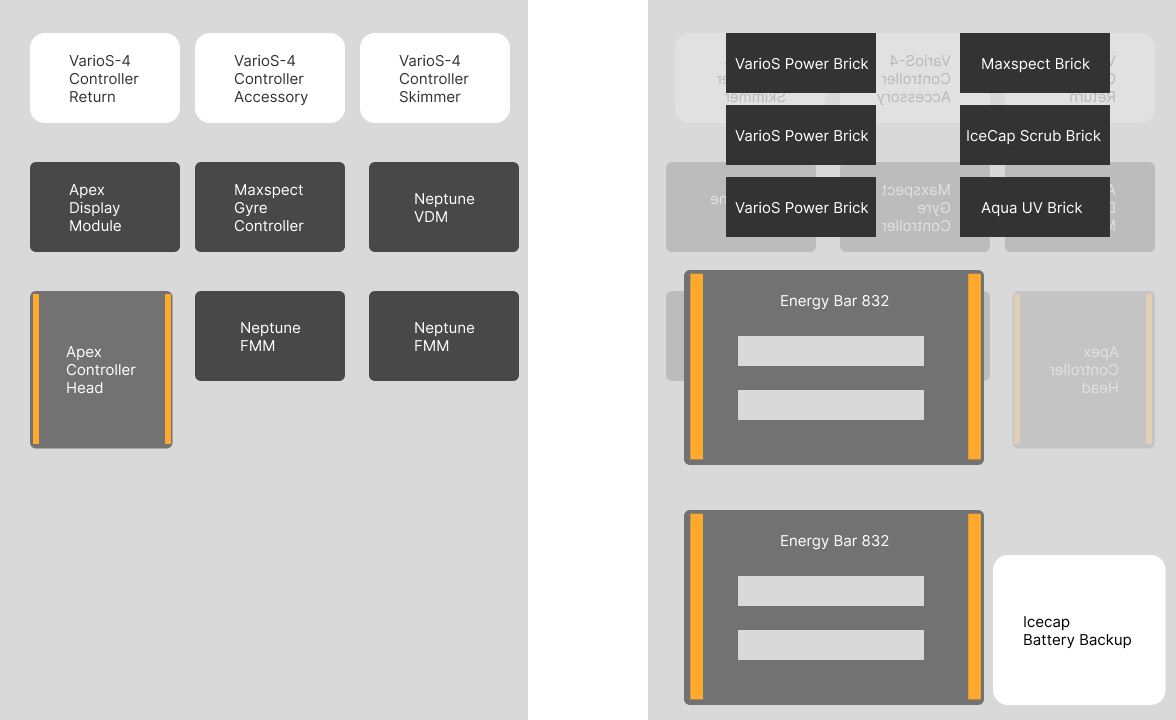Image resolution: width=1176 pixels, height=720 pixels.
Task: Select the Maxspect Brick block
Action: 1035,63
